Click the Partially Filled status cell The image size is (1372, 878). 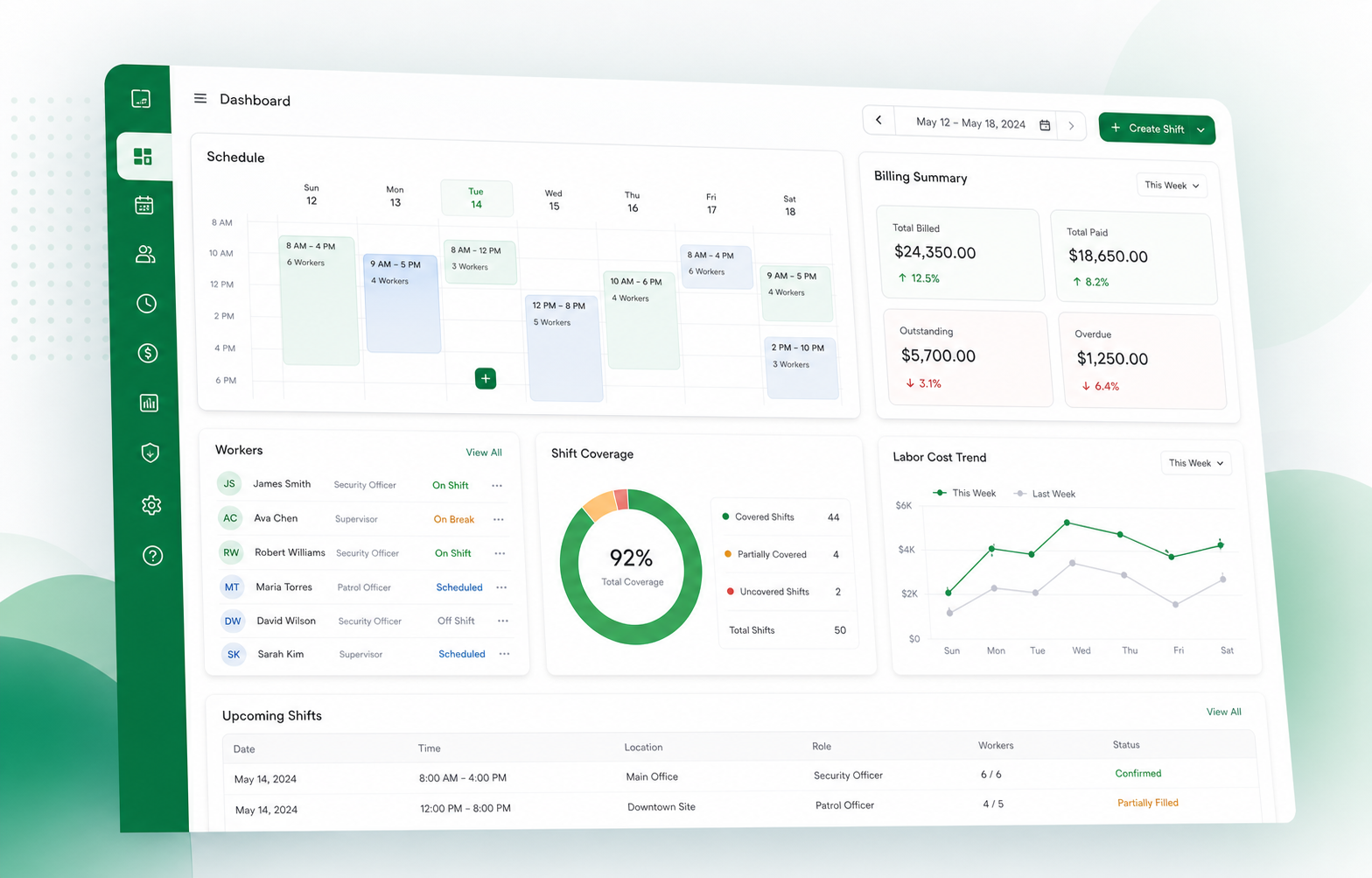coord(1148,803)
